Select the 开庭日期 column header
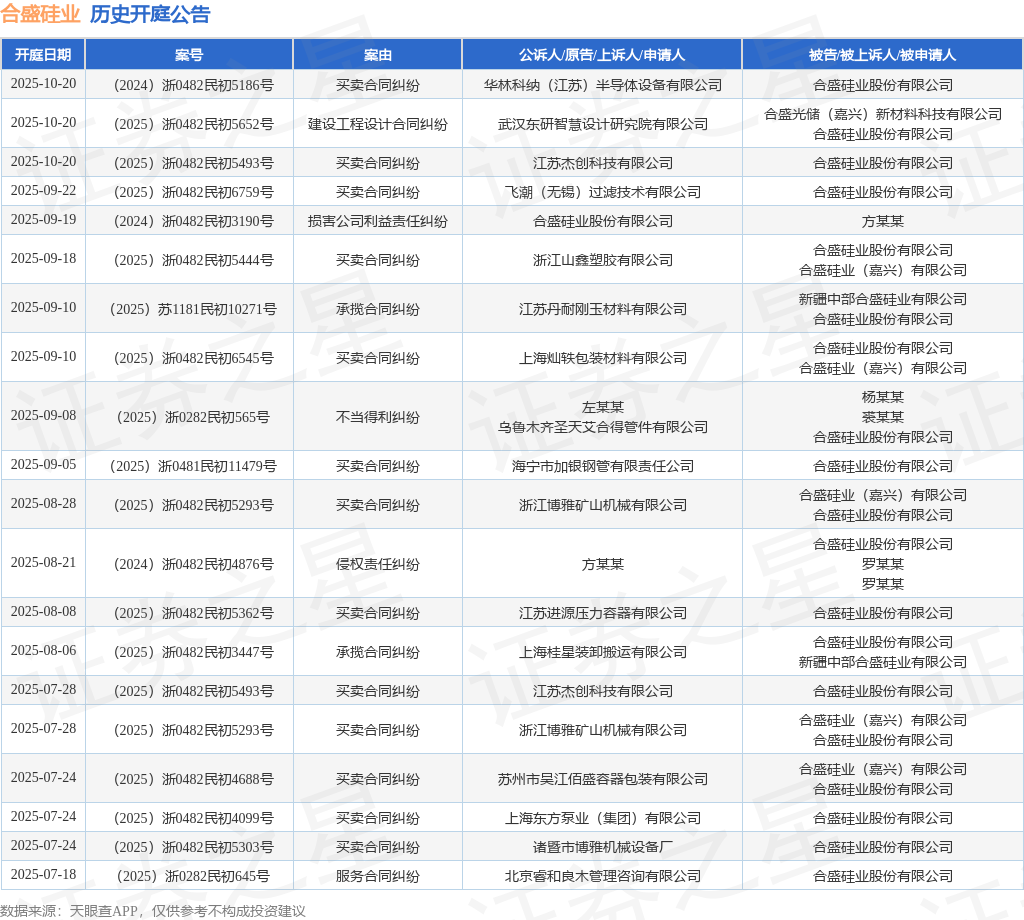Screen dimensions: 1024x920 coord(43,55)
